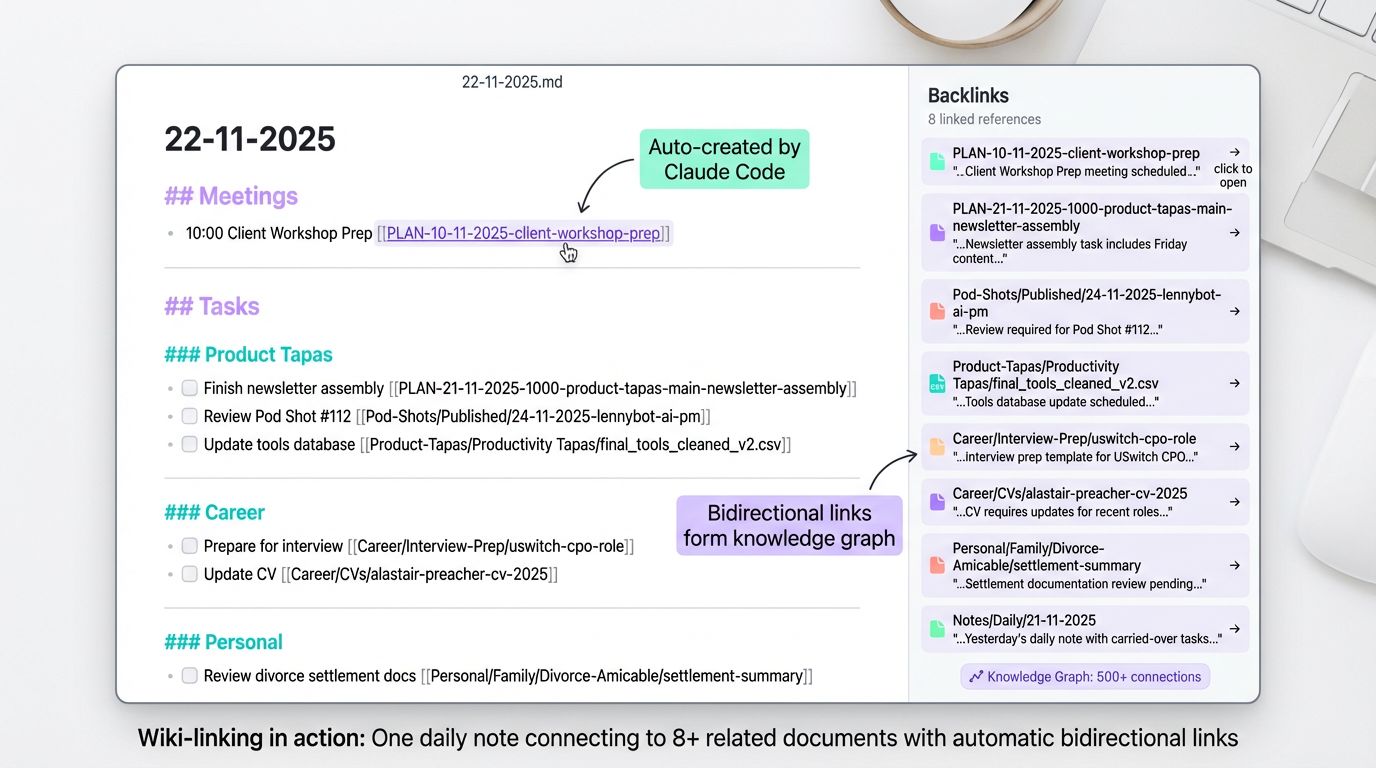Click the ### Product Tapas heading

tap(248, 355)
